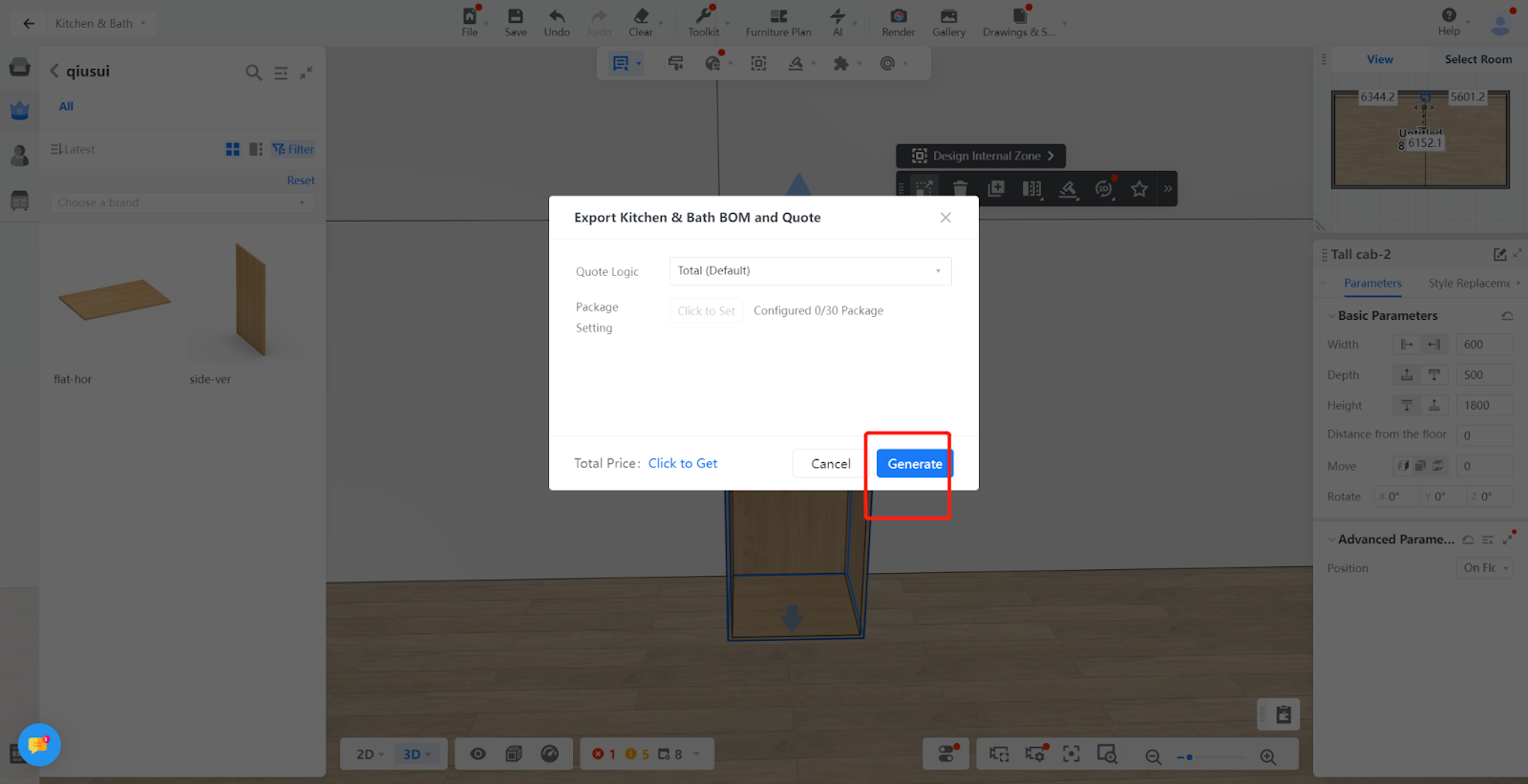
Task: Click the zoom in magnifier icon
Action: pos(1268,756)
